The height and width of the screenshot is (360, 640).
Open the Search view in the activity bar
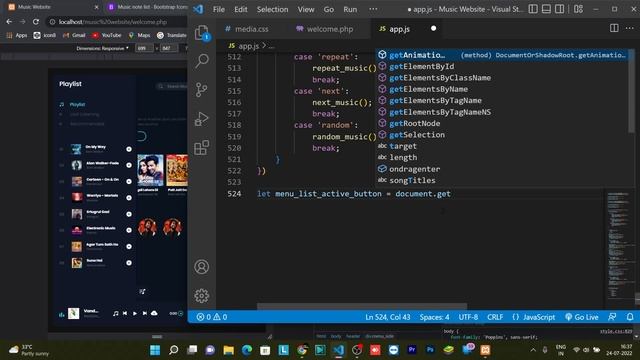(202, 61)
